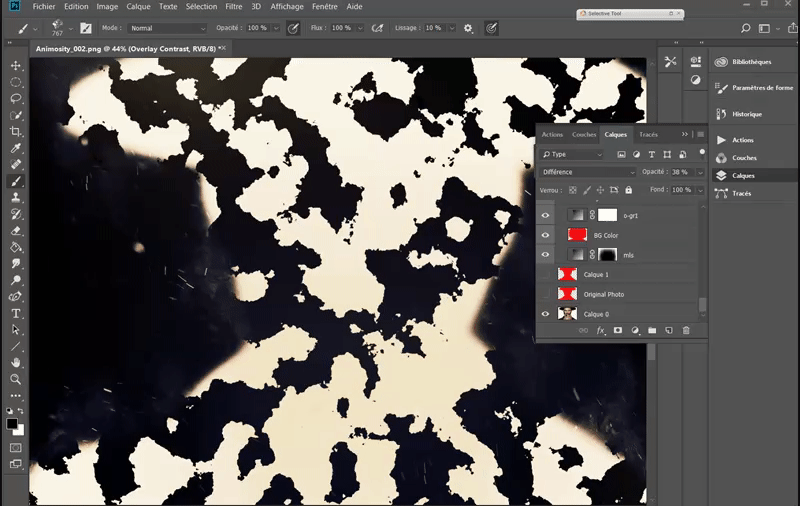Screen dimensions: 800x506
Task: Open Actions in right sidebar
Action: point(743,140)
